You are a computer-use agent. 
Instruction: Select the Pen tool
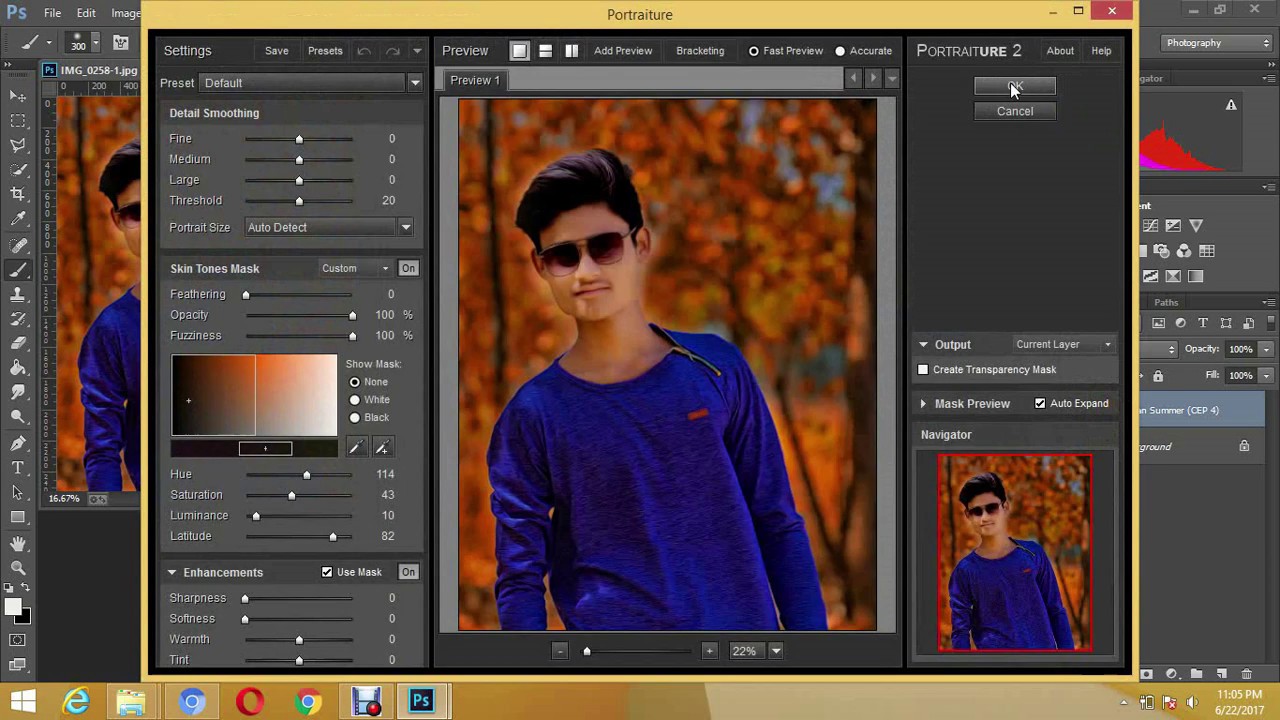[18, 443]
